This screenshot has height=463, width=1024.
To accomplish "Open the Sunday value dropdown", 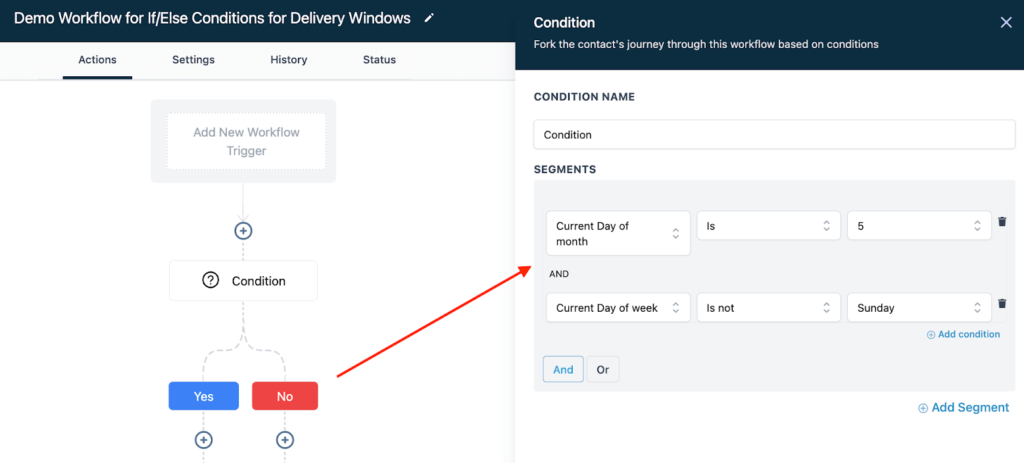I will tap(918, 308).
